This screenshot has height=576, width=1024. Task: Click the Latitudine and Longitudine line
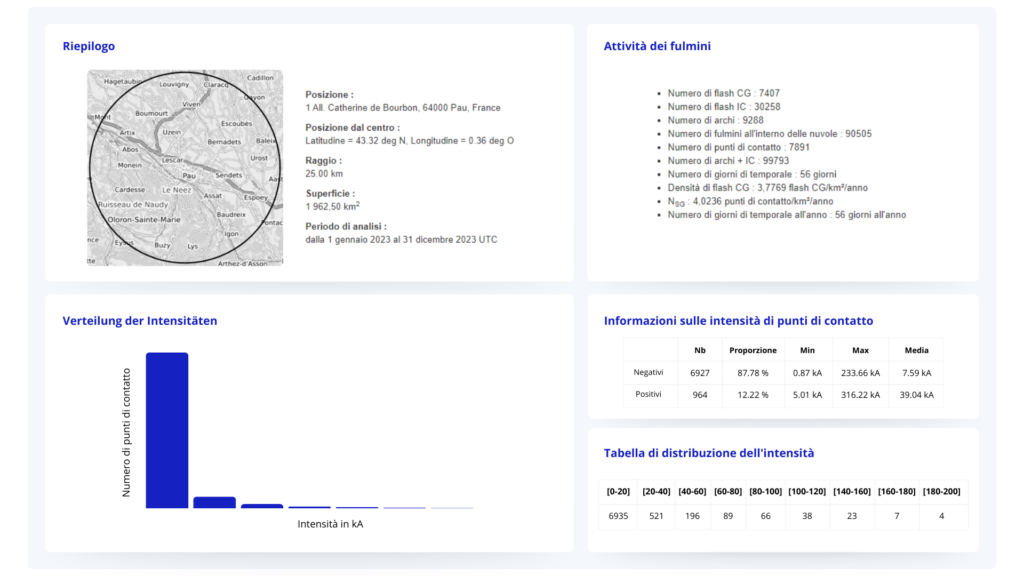[409, 140]
